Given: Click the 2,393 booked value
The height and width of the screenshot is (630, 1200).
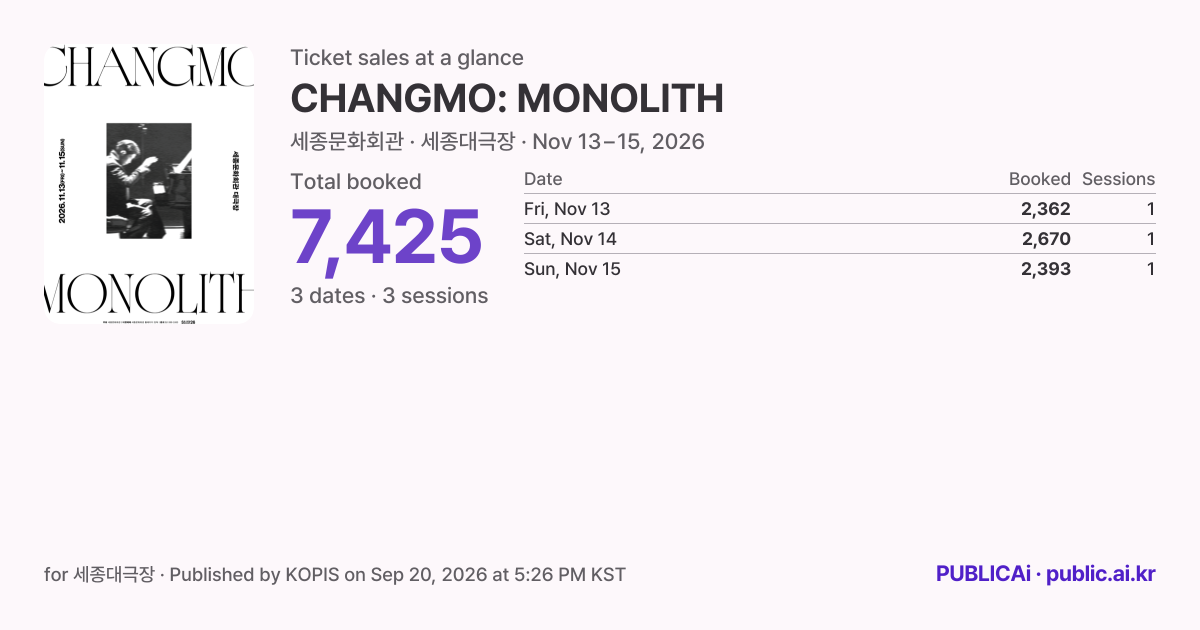Looking at the screenshot, I should [1046, 269].
